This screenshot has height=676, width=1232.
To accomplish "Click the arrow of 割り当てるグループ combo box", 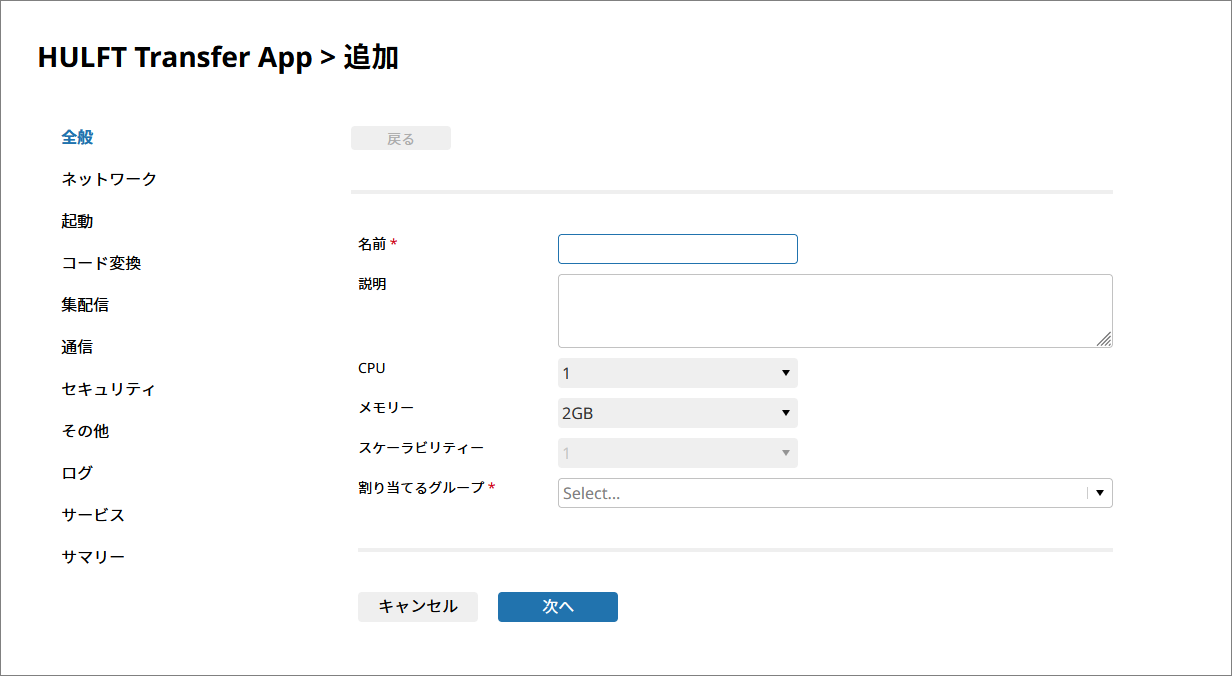I will click(1100, 493).
